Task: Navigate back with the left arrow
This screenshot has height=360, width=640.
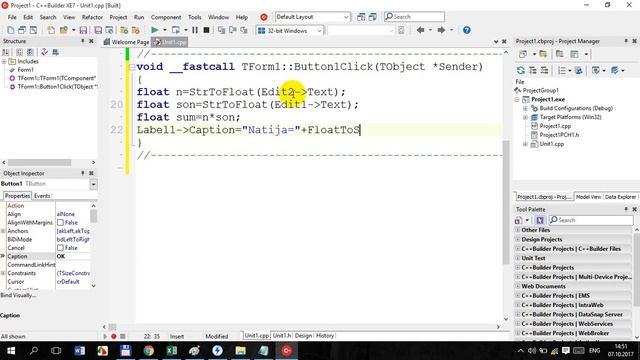Action: (420, 30)
